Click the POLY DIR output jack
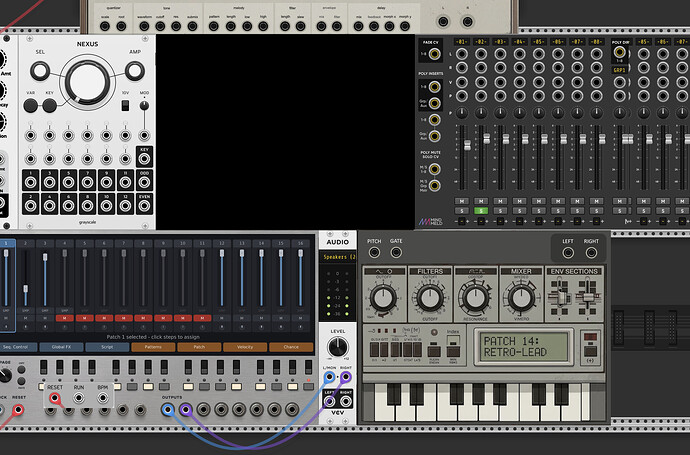This screenshot has height=455, width=690. (620, 53)
